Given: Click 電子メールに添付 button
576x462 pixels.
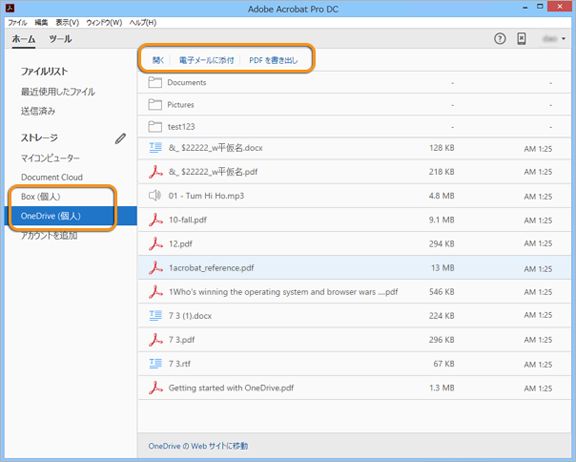Looking at the screenshot, I should (x=206, y=60).
